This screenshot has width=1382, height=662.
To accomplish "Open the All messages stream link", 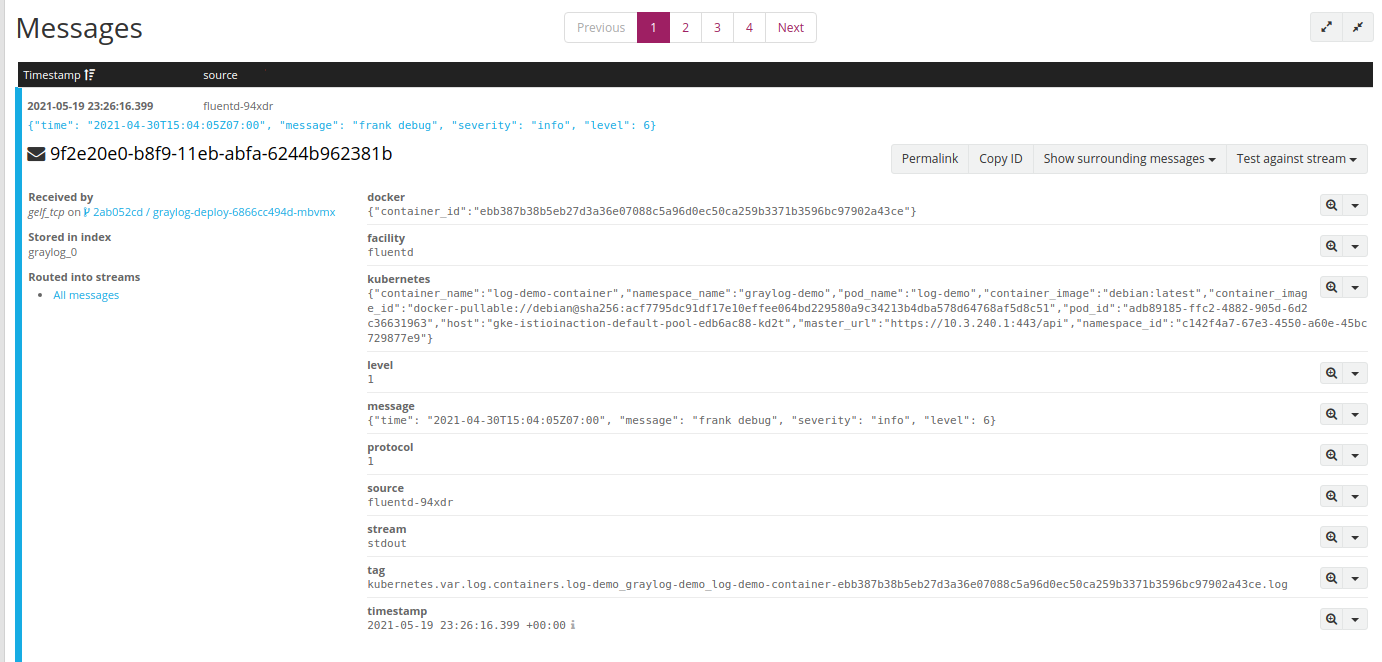I will coord(86,295).
